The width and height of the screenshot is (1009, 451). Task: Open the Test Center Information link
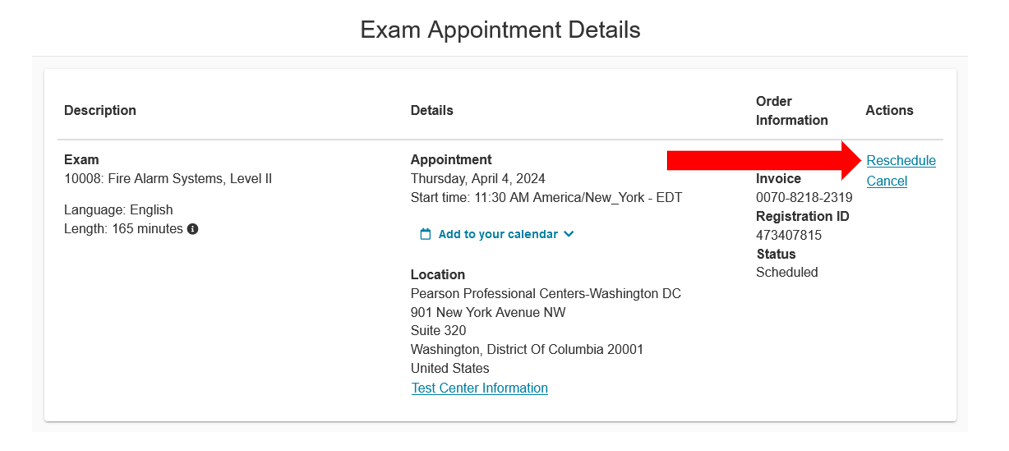[x=479, y=388]
